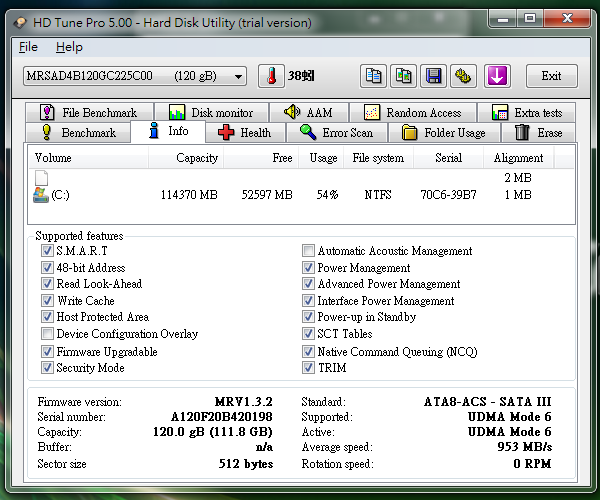The width and height of the screenshot is (600, 500).
Task: Select the (C:) volume label
Action: click(x=60, y=195)
